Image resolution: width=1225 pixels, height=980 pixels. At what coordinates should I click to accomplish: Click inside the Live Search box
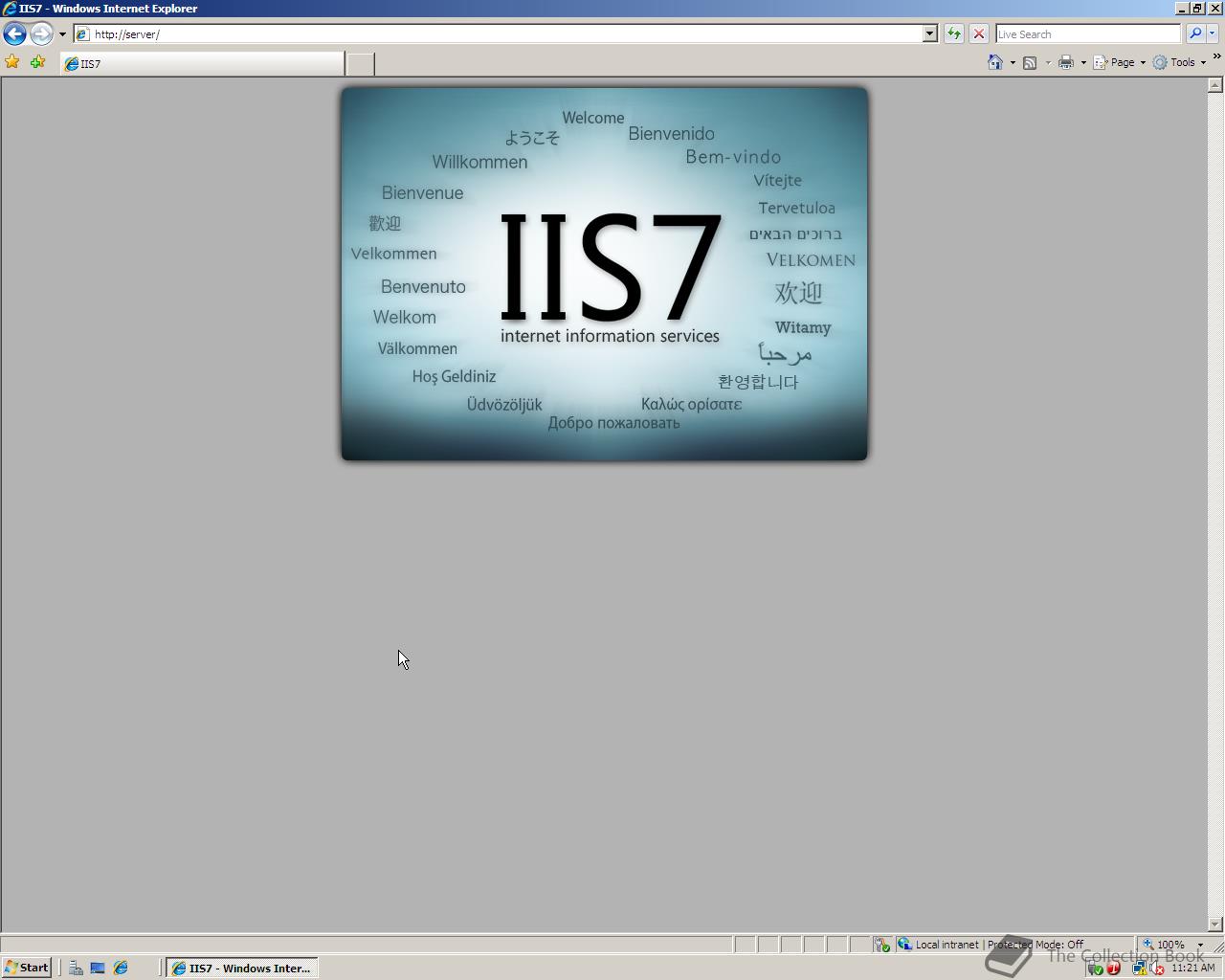[x=1088, y=33]
